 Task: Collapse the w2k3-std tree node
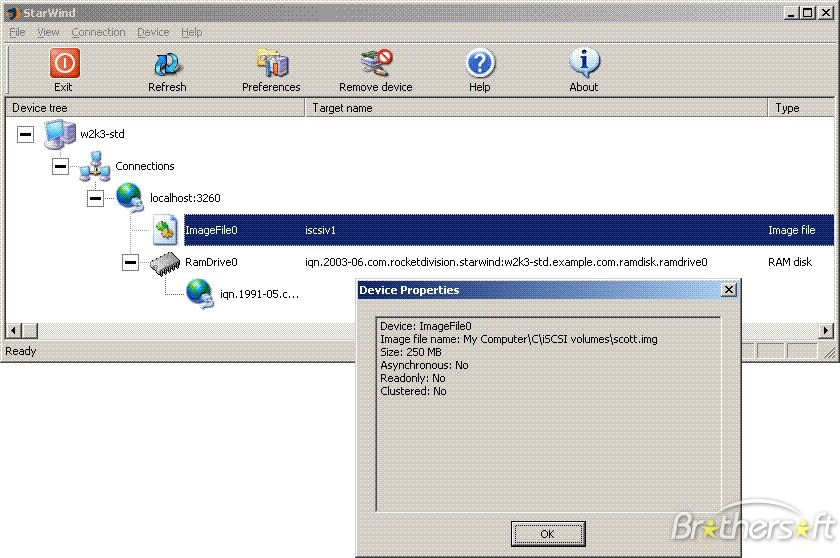pyautogui.click(x=25, y=134)
